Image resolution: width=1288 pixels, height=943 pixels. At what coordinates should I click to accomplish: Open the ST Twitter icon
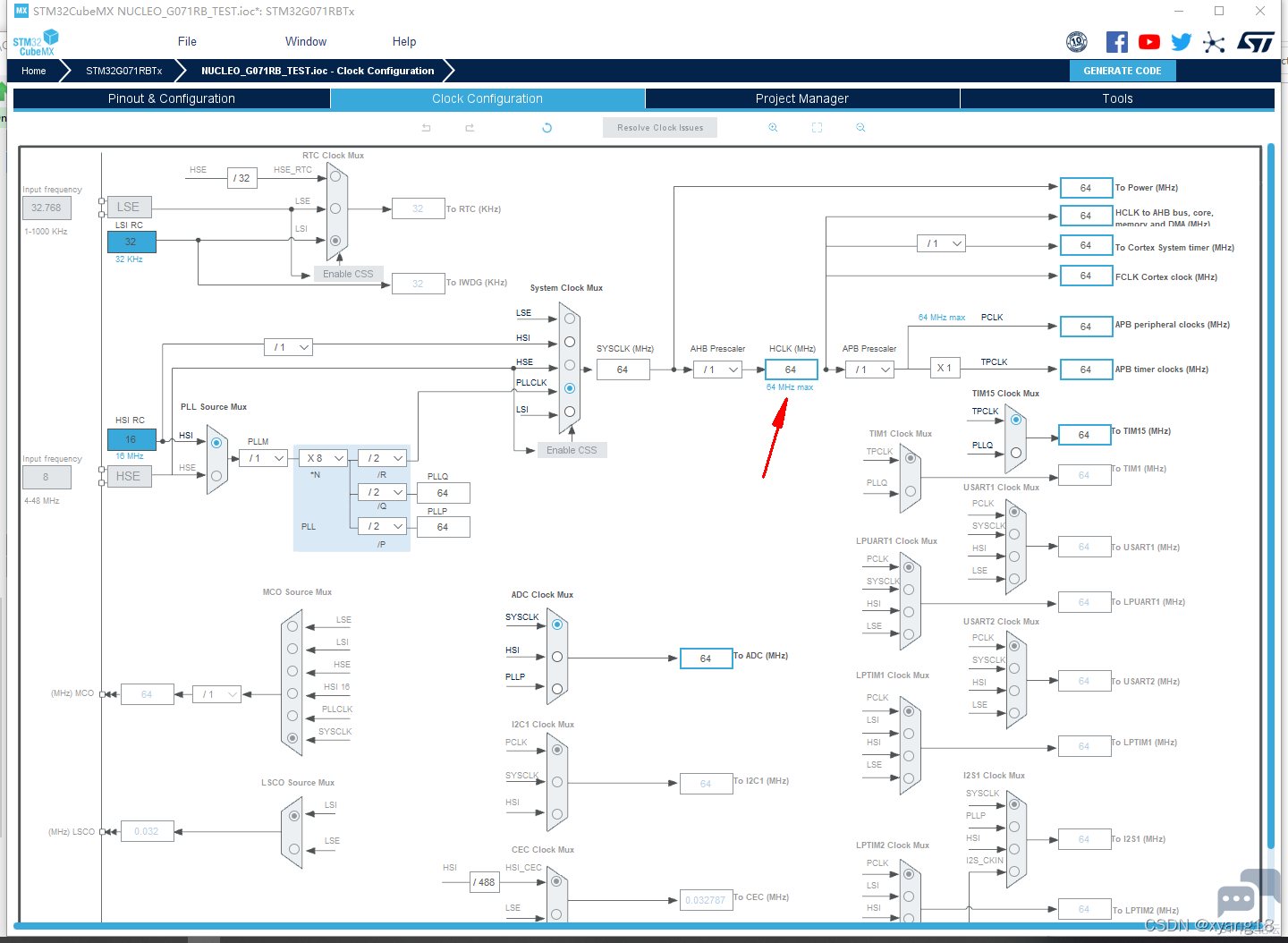pos(1182,42)
